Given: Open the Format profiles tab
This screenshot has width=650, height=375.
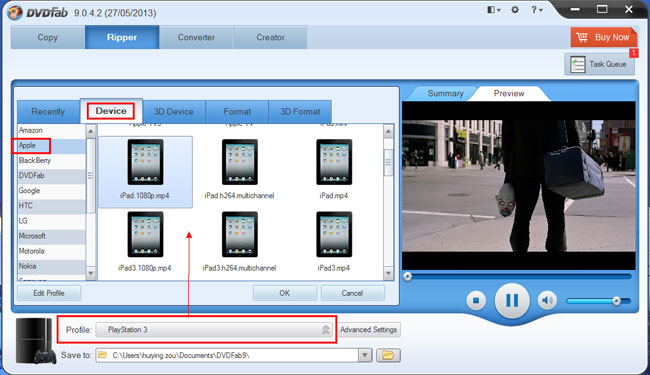Looking at the screenshot, I should point(237,112).
